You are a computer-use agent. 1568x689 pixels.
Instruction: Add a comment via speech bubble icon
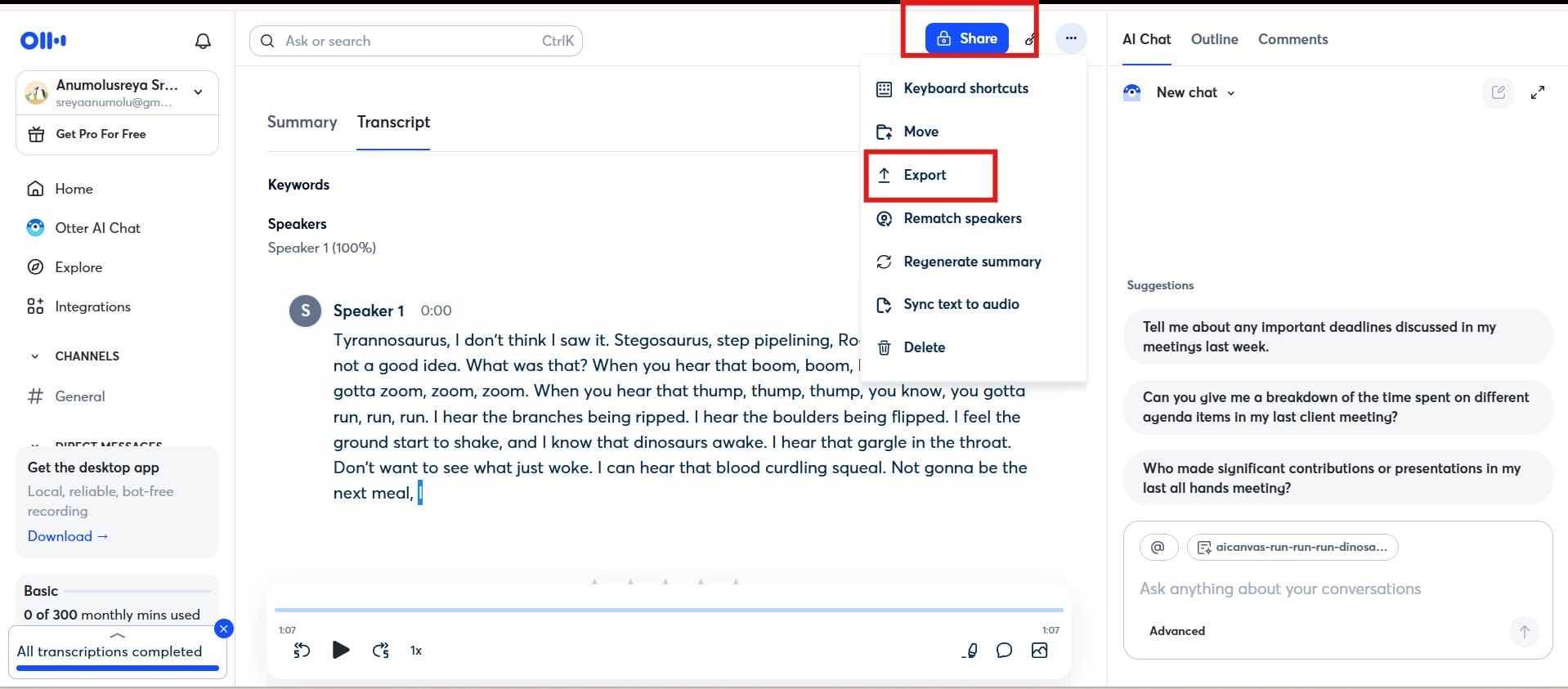[1004, 651]
